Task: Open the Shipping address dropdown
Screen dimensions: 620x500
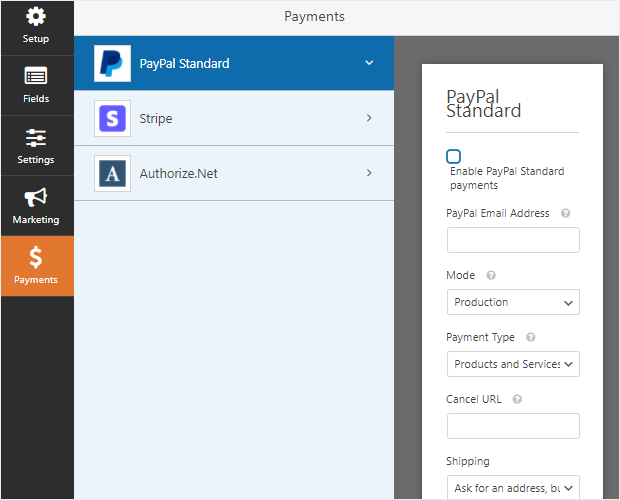Action: click(x=513, y=488)
